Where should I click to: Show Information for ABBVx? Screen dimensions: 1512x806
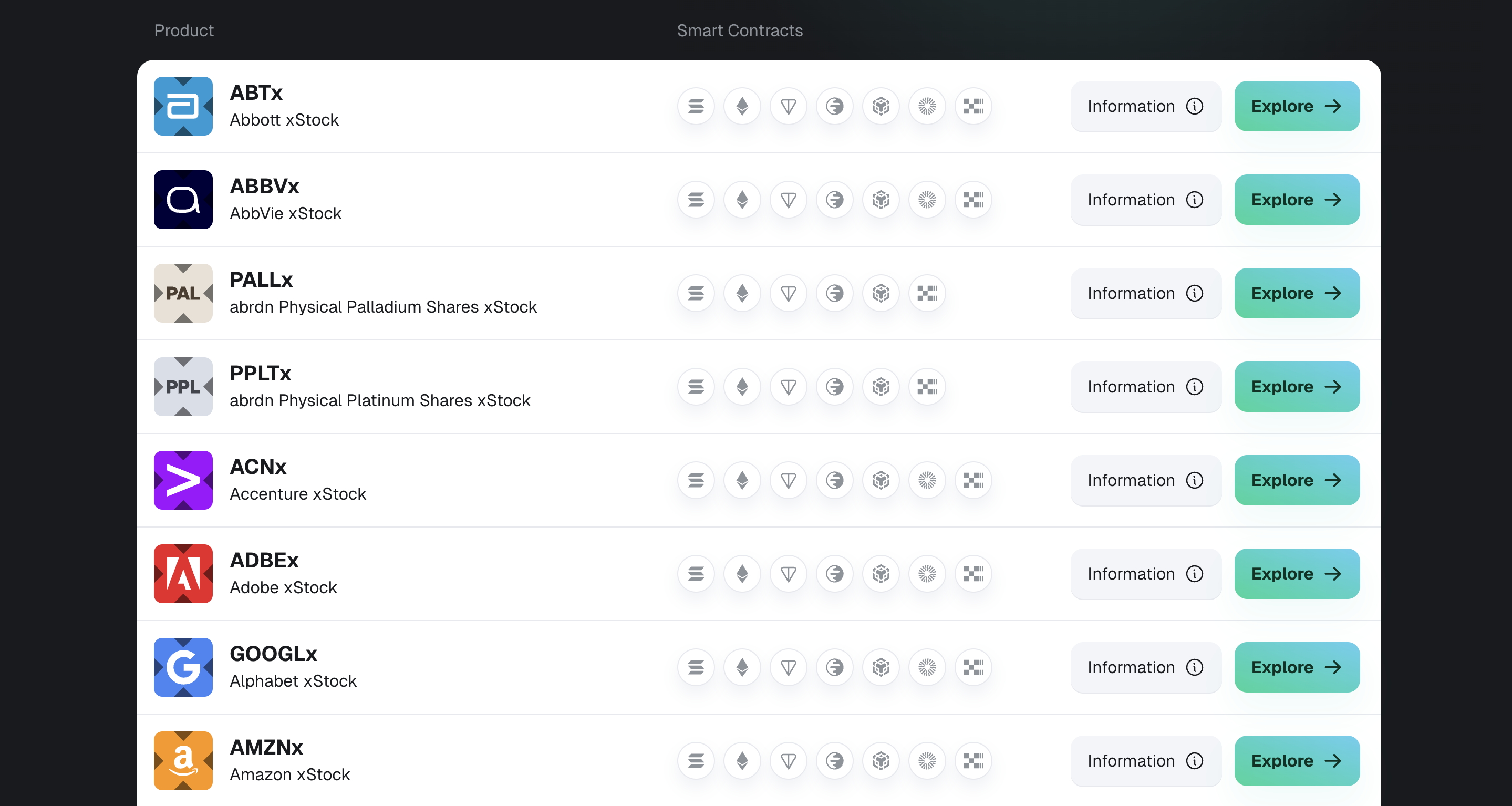1145,200
